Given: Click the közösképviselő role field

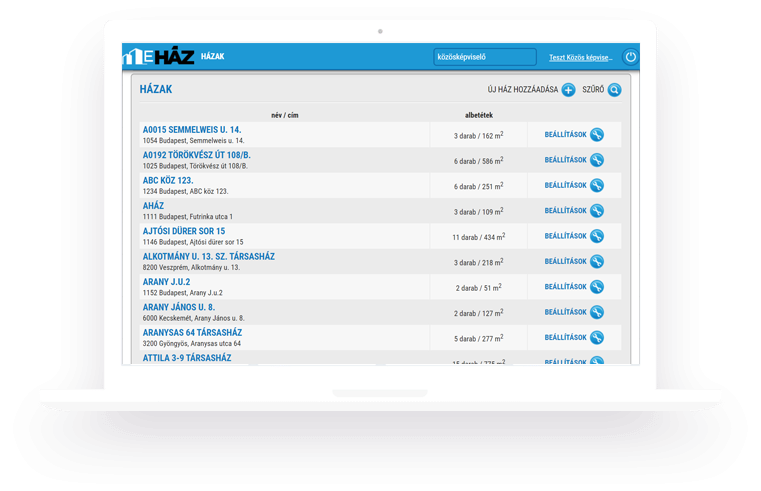Looking at the screenshot, I should pyautogui.click(x=471, y=57).
